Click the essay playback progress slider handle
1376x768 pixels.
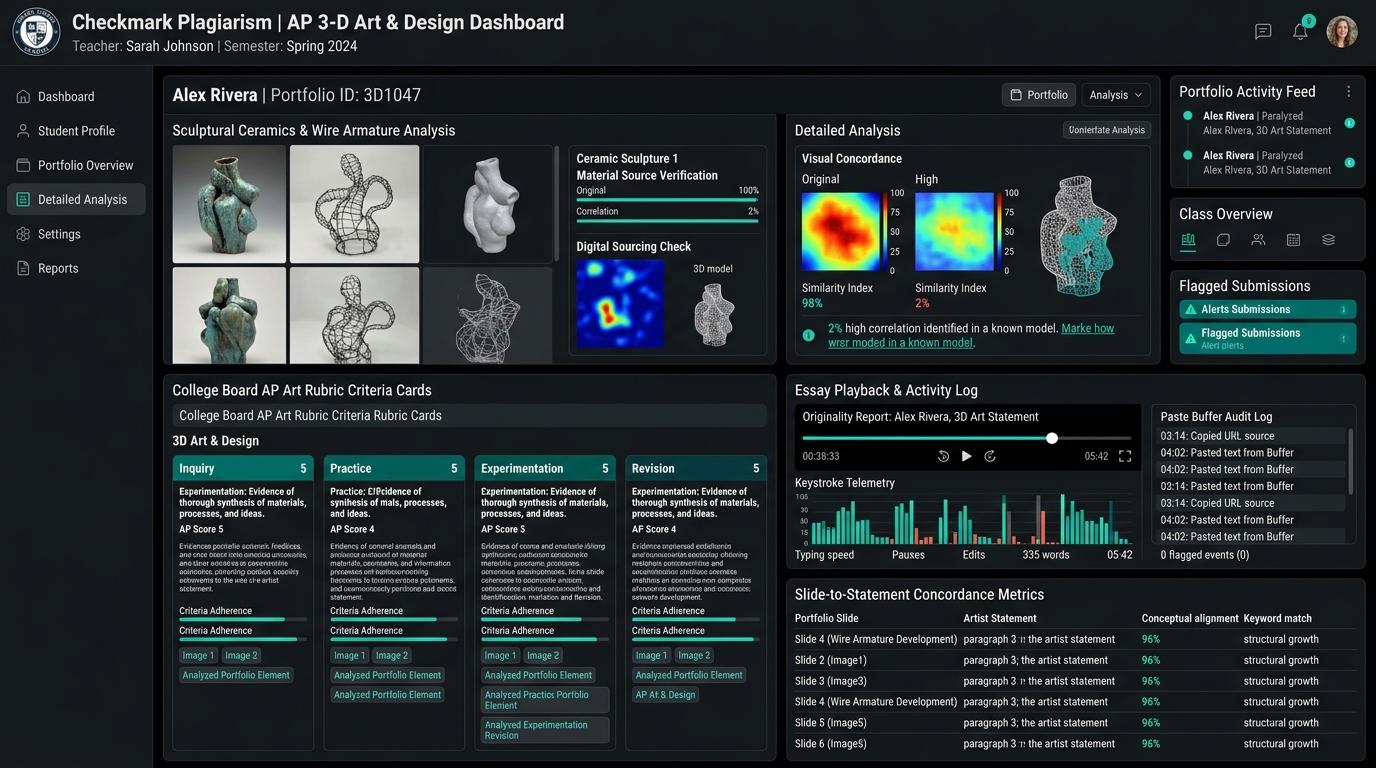coord(1052,438)
